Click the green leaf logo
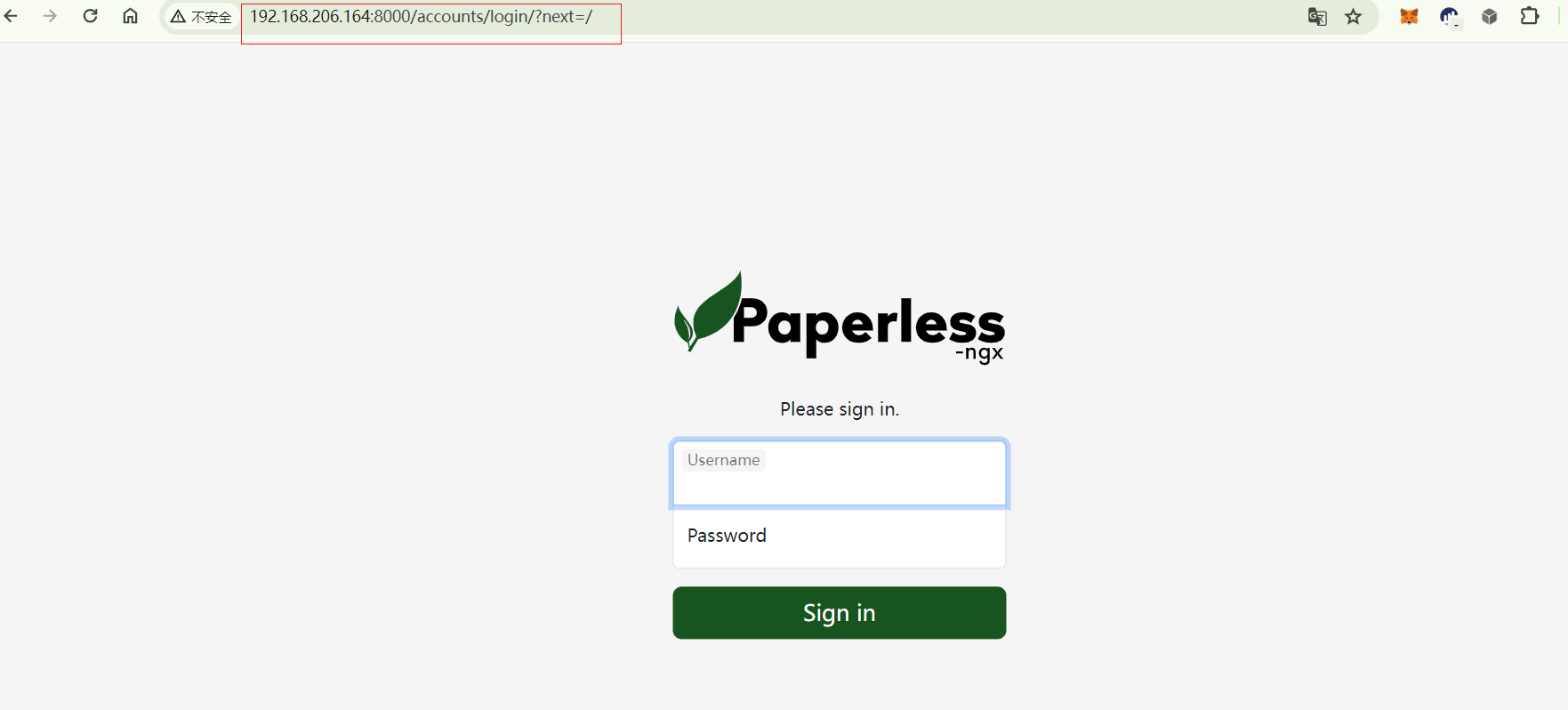1568x710 pixels. 708,311
